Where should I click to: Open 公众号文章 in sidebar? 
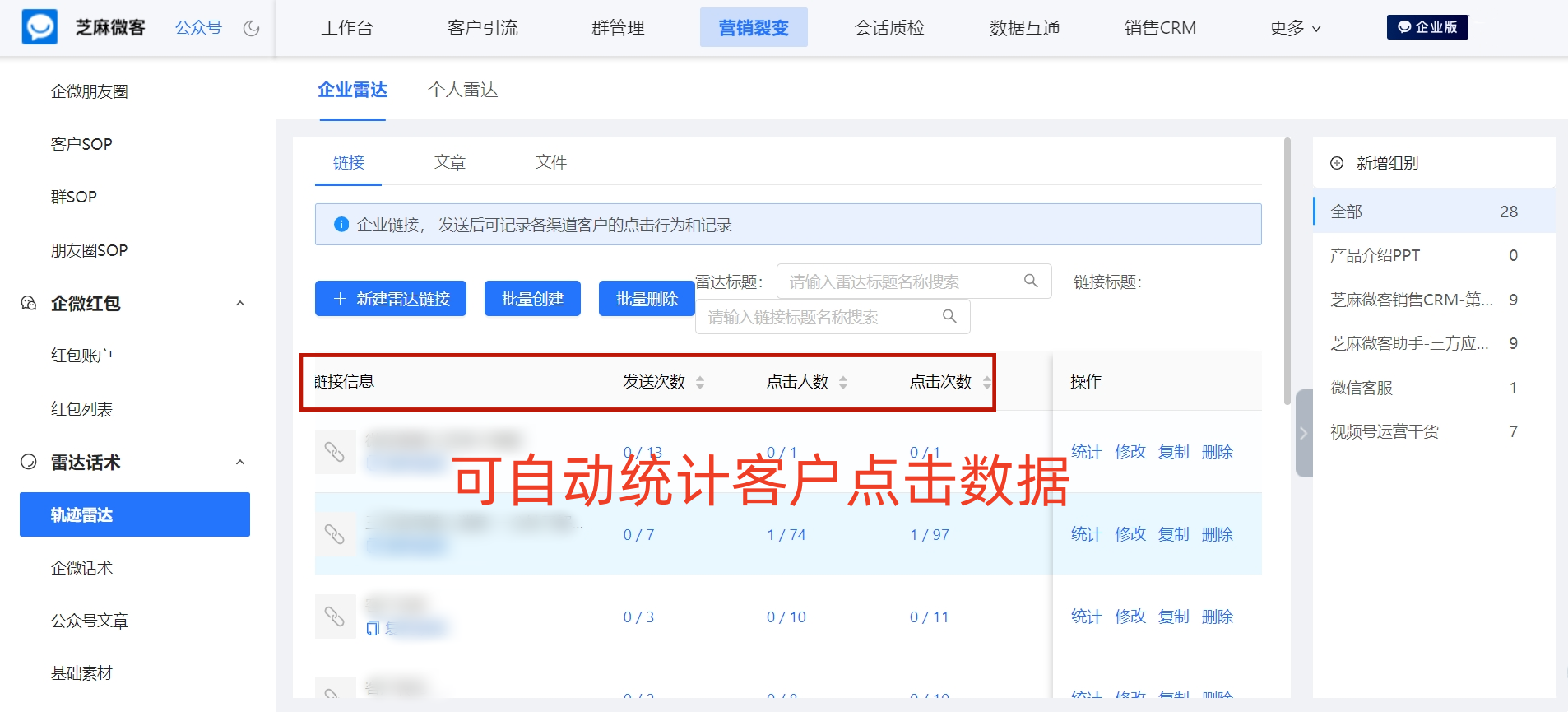90,621
